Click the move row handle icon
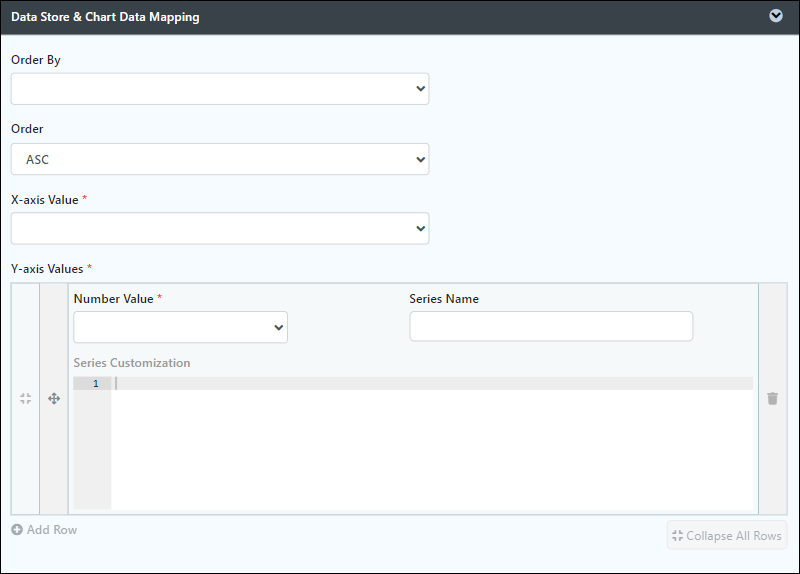The image size is (800, 574). (54, 398)
